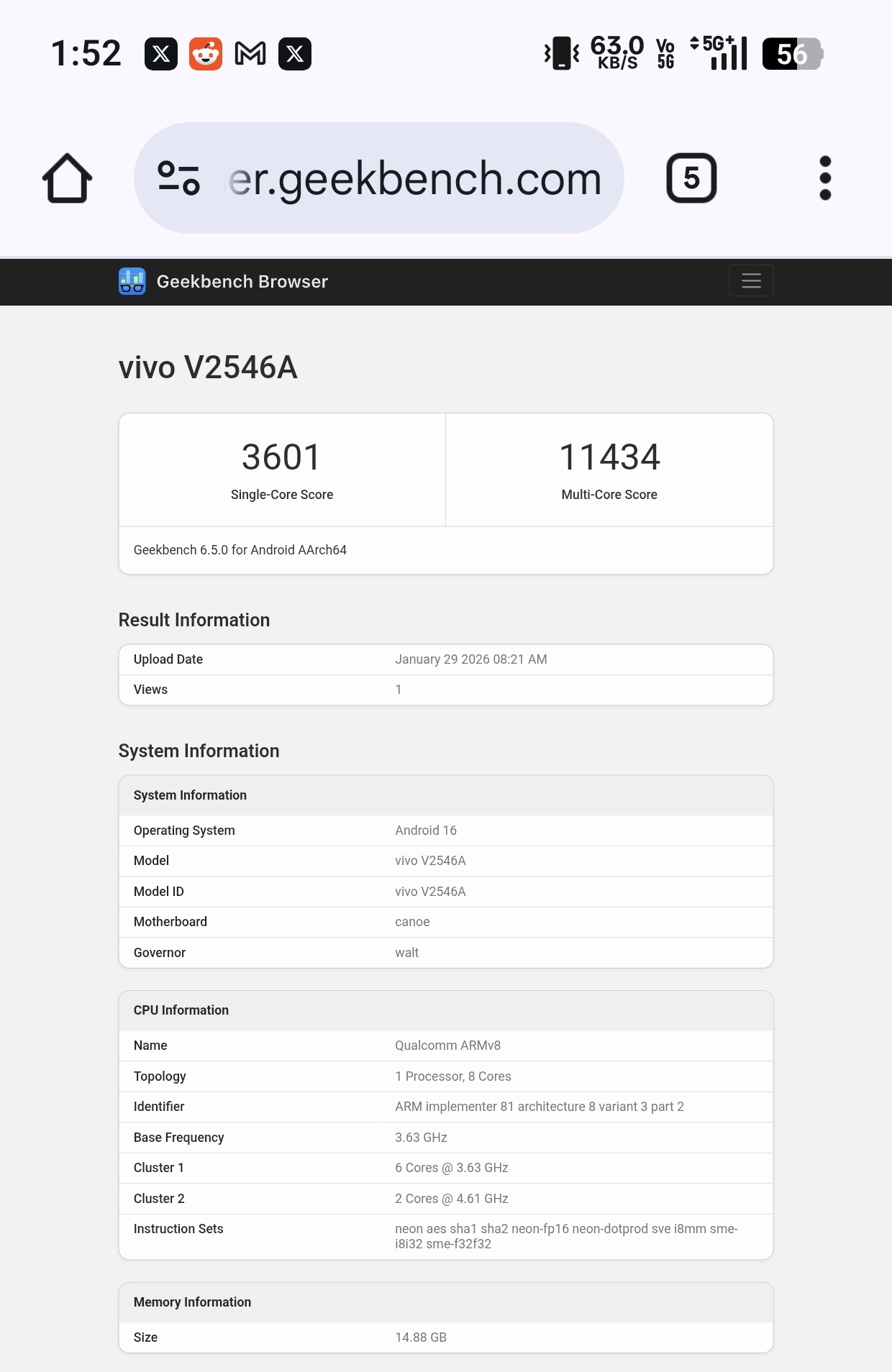Click the Upload Date value January 29 2026
This screenshot has width=892, height=1372.
click(470, 659)
